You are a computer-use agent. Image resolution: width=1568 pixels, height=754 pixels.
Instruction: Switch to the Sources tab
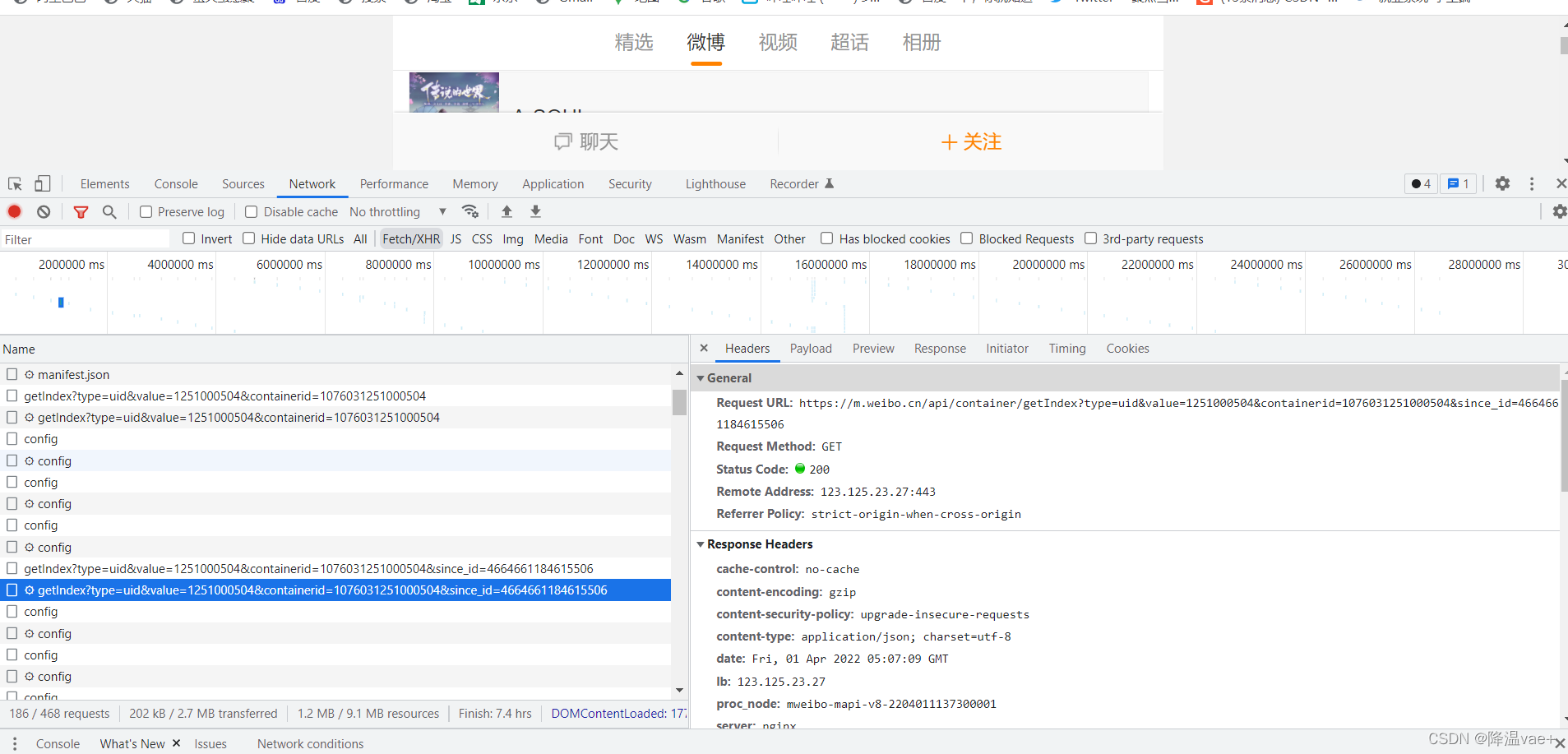pyautogui.click(x=243, y=184)
